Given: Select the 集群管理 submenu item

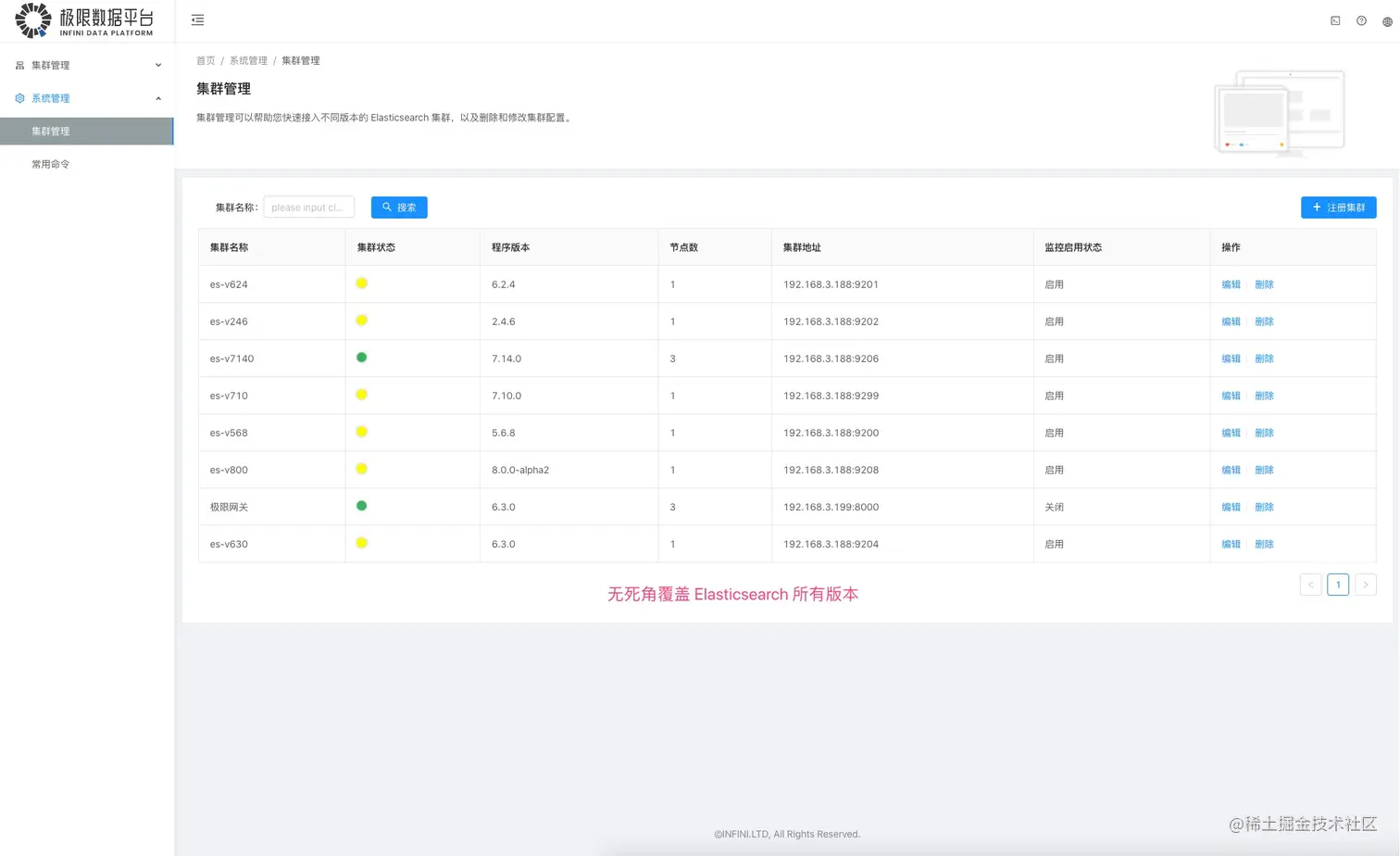Looking at the screenshot, I should 86,132.
